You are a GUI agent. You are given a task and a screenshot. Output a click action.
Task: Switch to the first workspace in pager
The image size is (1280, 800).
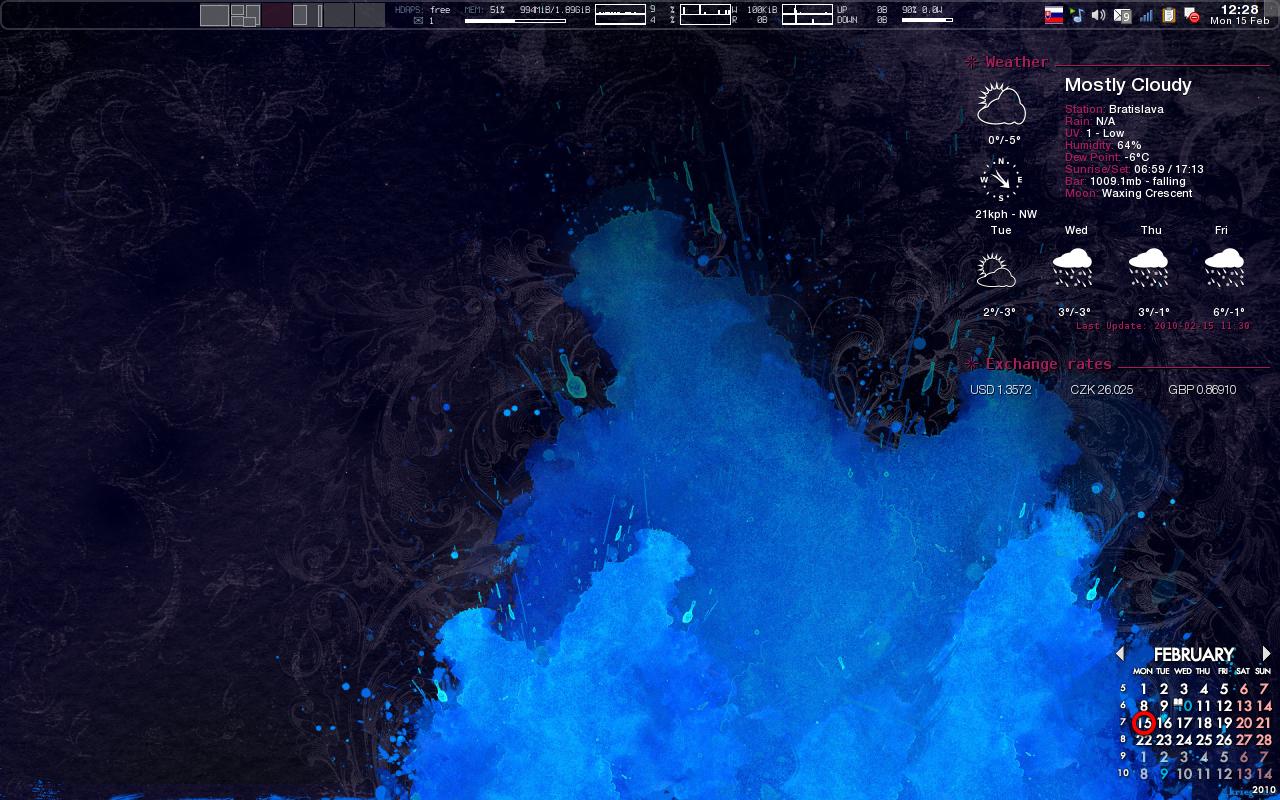tap(214, 15)
